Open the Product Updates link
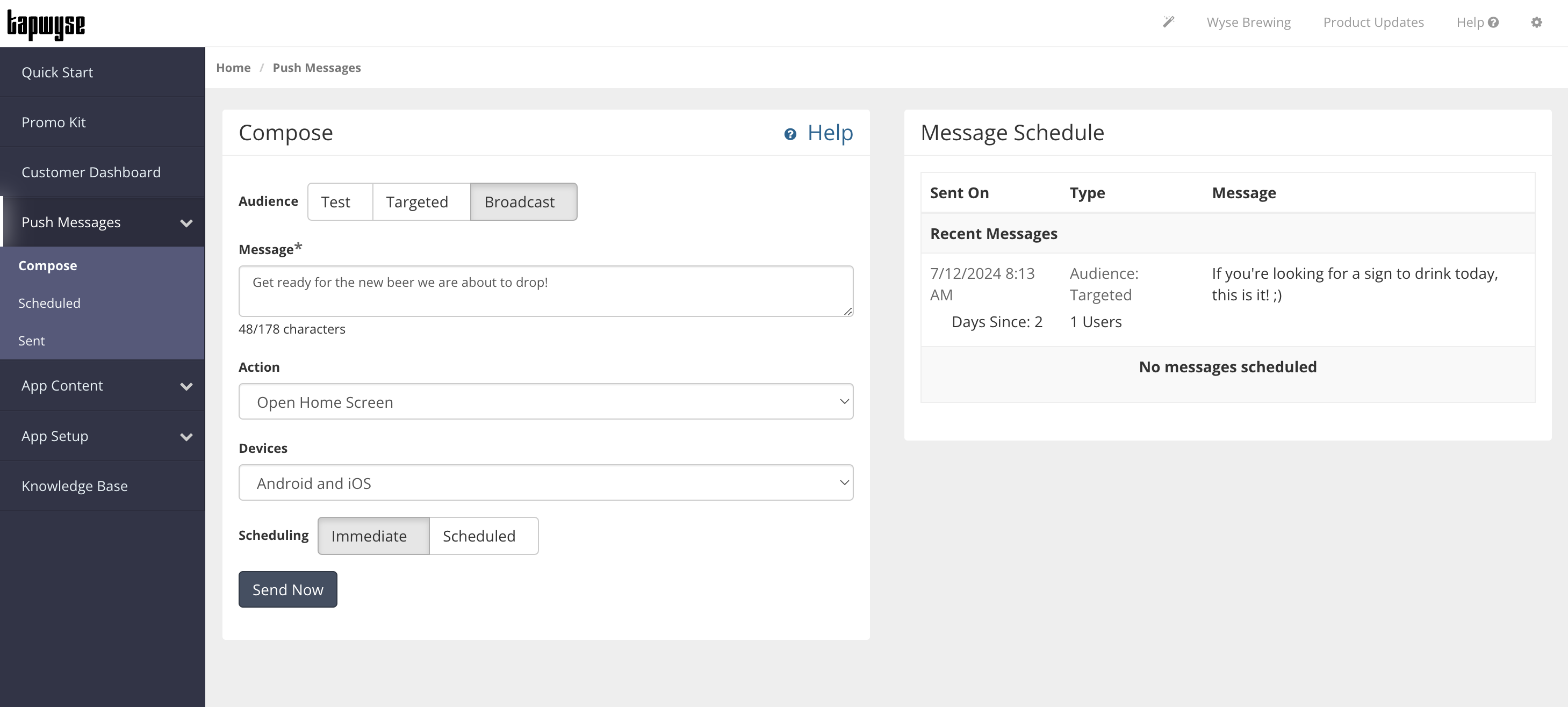The height and width of the screenshot is (707, 1568). [x=1373, y=23]
